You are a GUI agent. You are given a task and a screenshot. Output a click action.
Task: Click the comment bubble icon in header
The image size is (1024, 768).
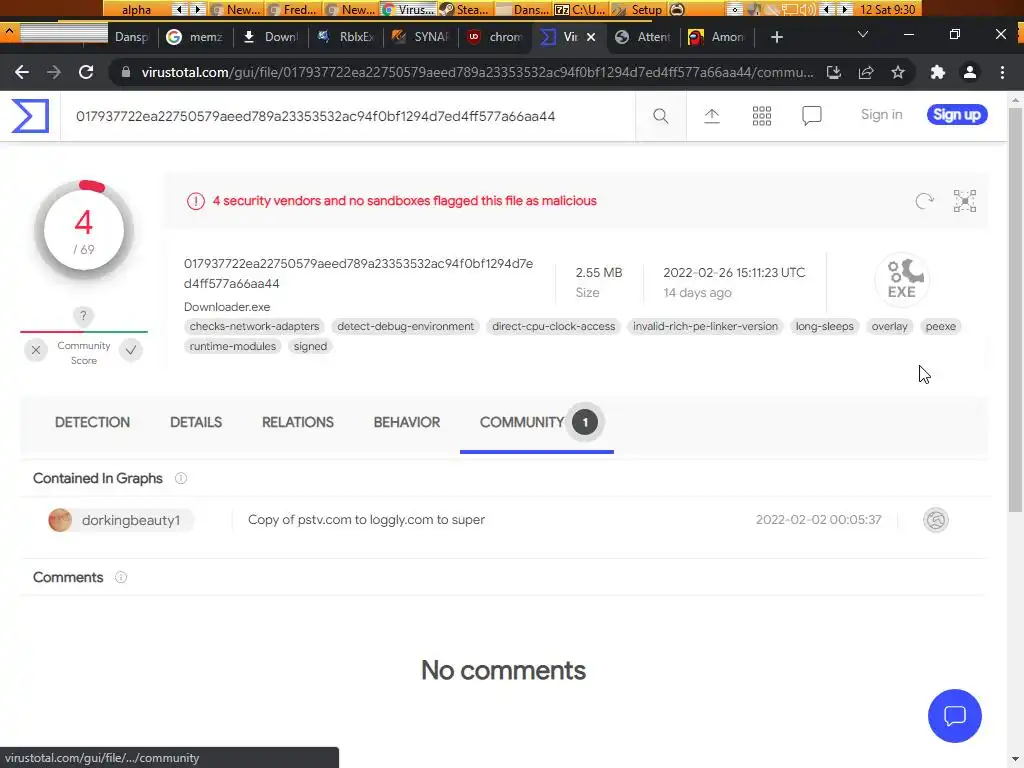coord(811,116)
